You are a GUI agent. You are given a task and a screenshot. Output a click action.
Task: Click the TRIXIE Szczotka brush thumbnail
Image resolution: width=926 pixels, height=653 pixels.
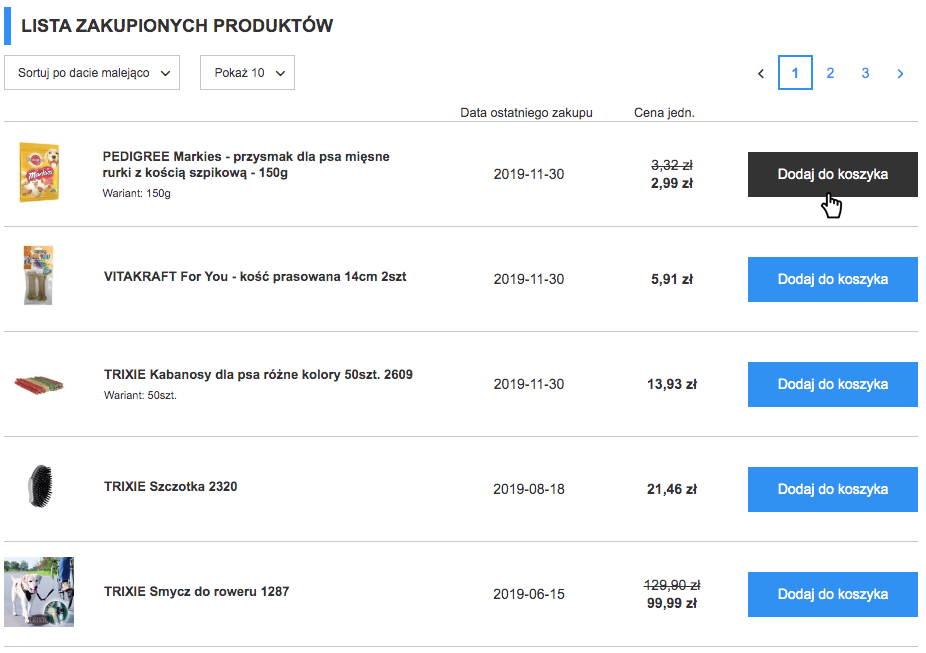tap(40, 486)
